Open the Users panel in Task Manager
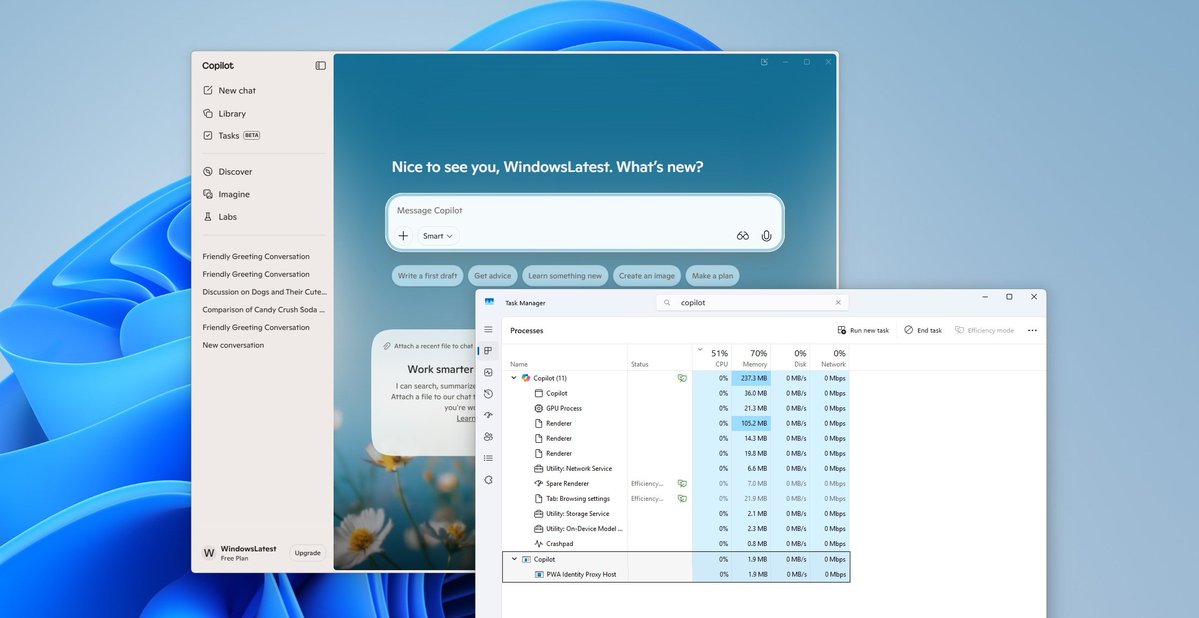This screenshot has height=618, width=1199. [x=488, y=436]
